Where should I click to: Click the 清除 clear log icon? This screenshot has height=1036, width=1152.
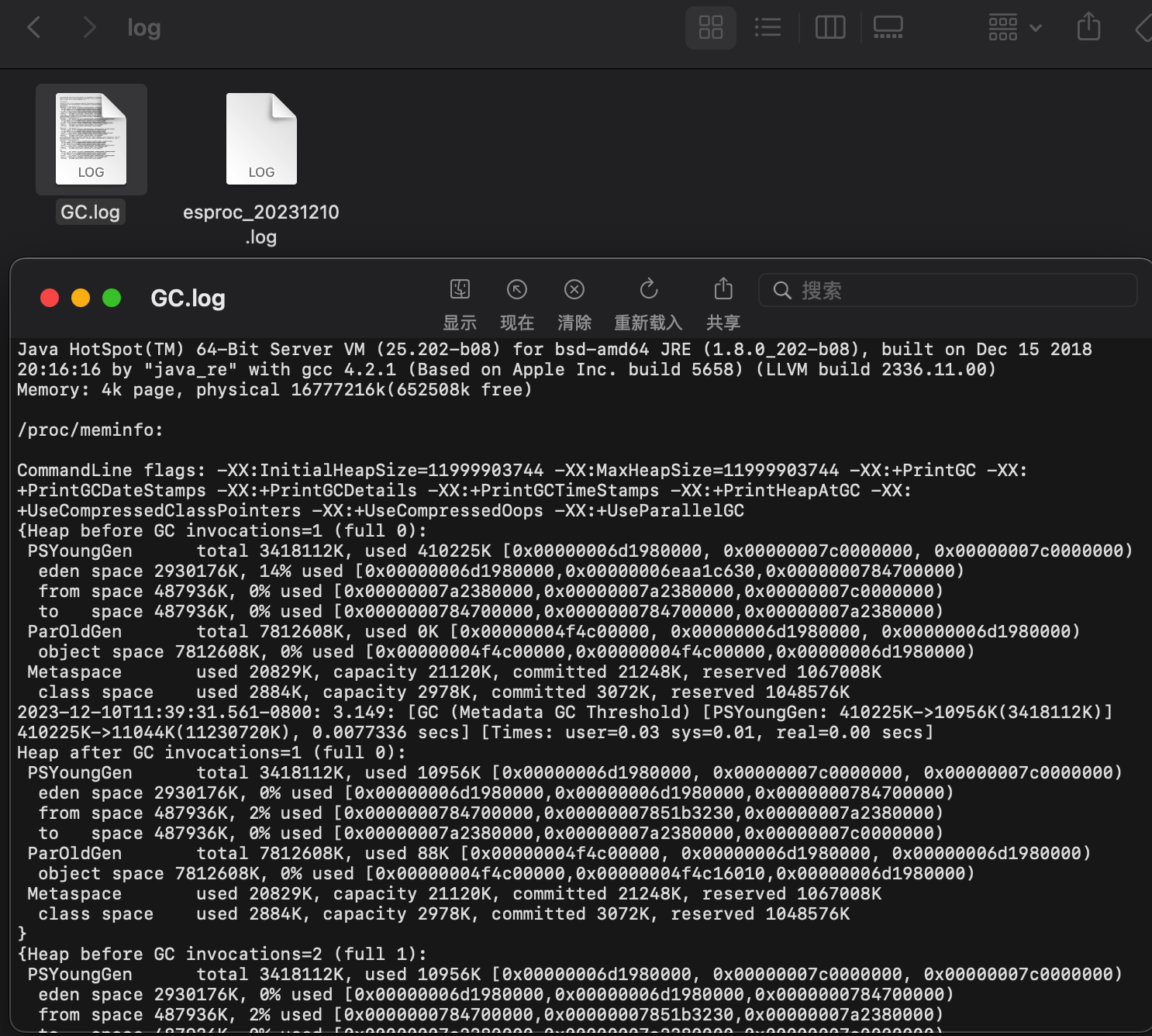[574, 290]
